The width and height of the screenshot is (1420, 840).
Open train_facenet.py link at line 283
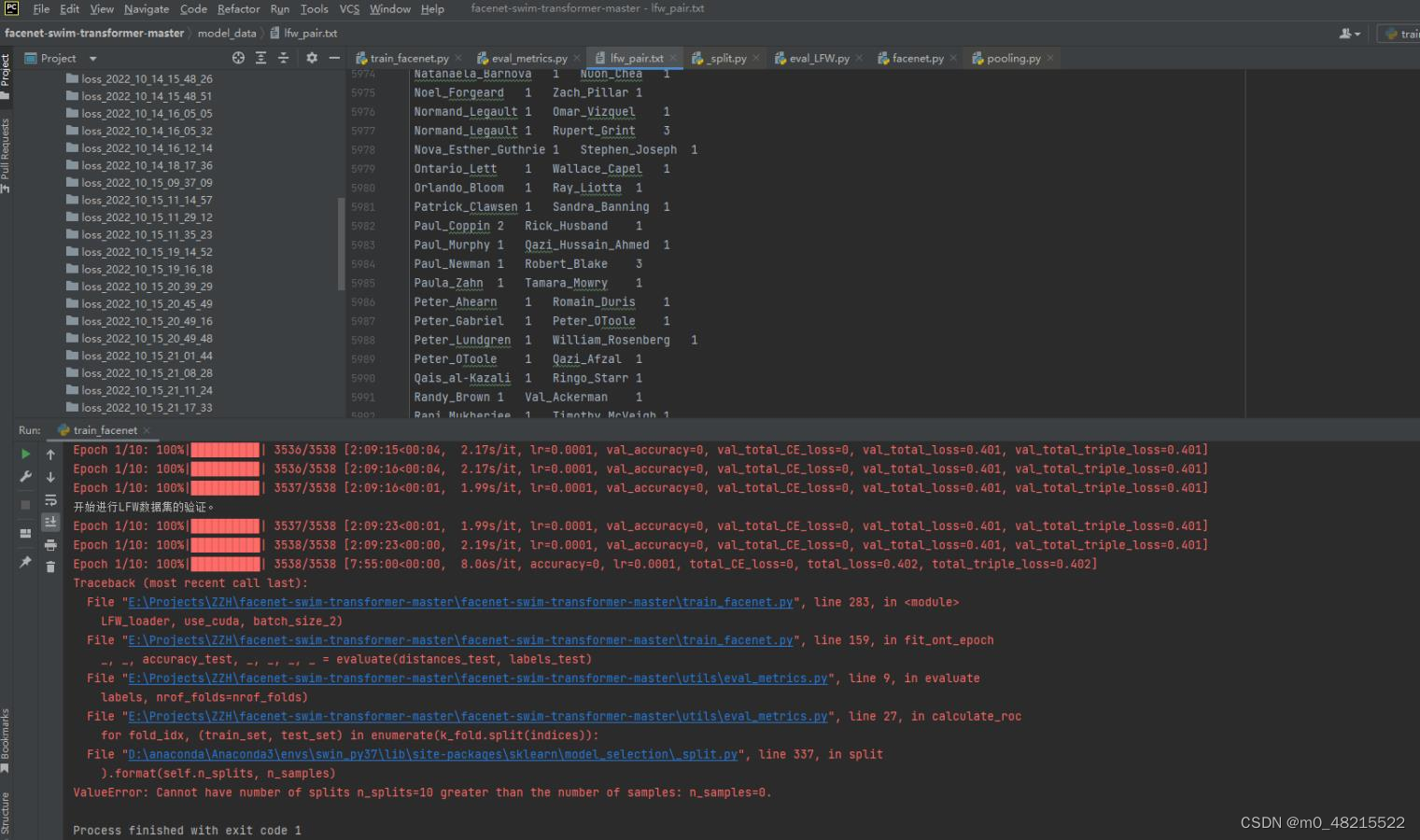pyautogui.click(x=460, y=602)
